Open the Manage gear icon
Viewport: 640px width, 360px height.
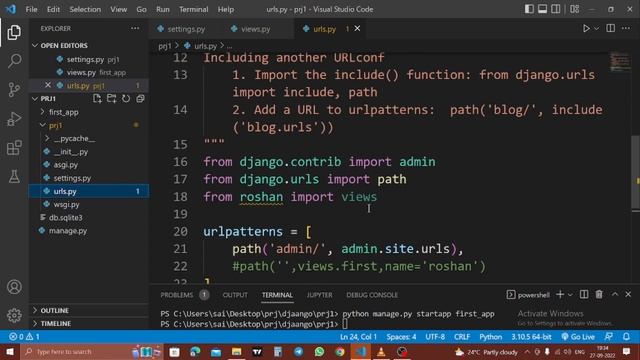14,315
